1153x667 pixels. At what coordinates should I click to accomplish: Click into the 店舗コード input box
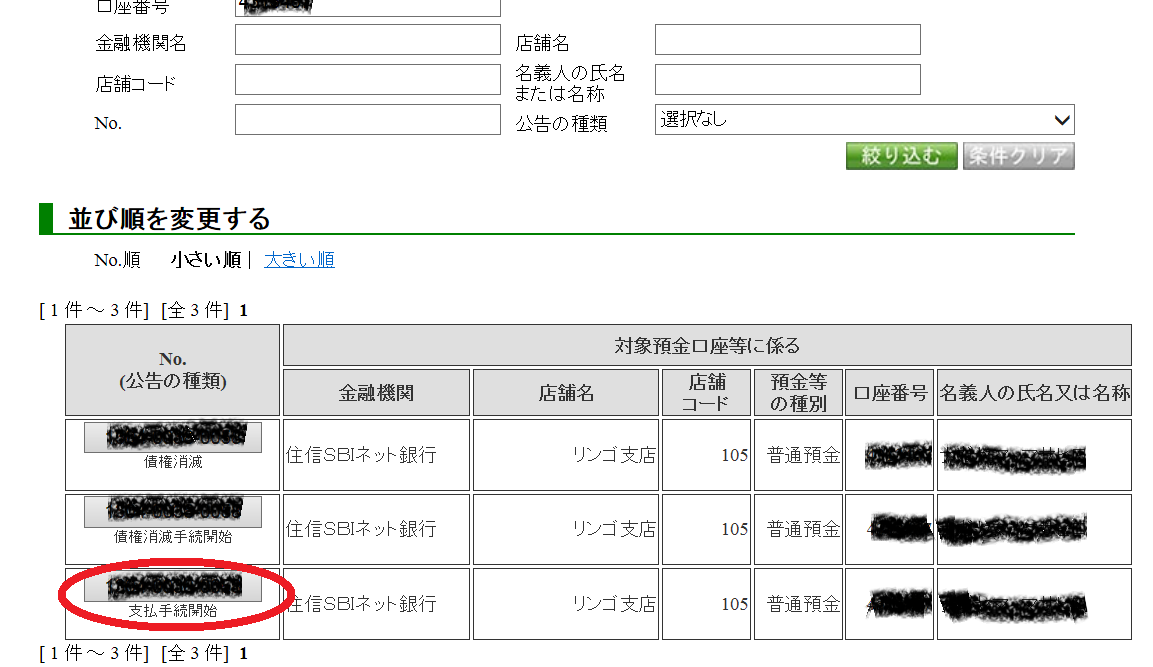[367, 80]
